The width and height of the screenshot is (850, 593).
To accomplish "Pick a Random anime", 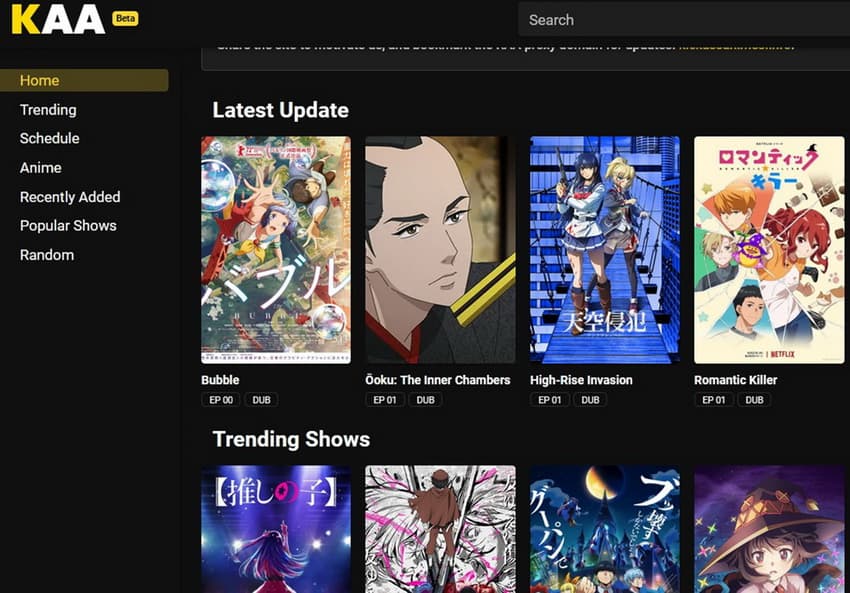I will point(46,255).
